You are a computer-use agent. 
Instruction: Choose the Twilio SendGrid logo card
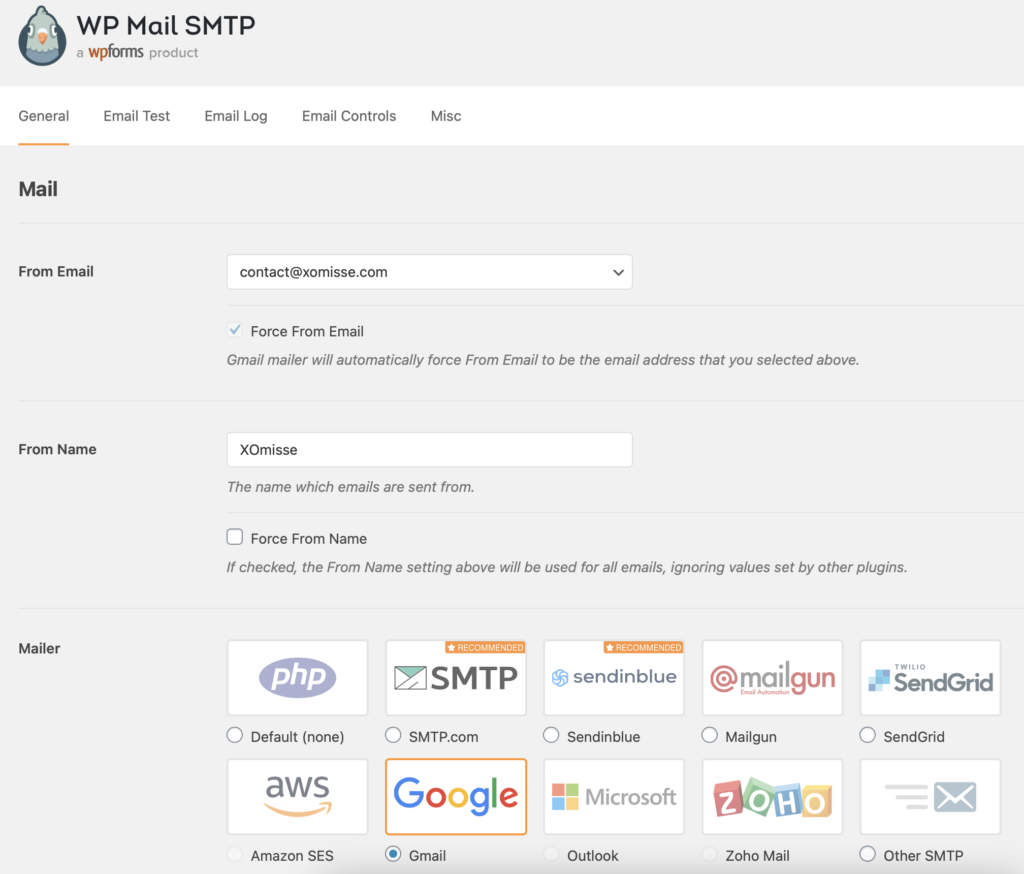click(931, 677)
